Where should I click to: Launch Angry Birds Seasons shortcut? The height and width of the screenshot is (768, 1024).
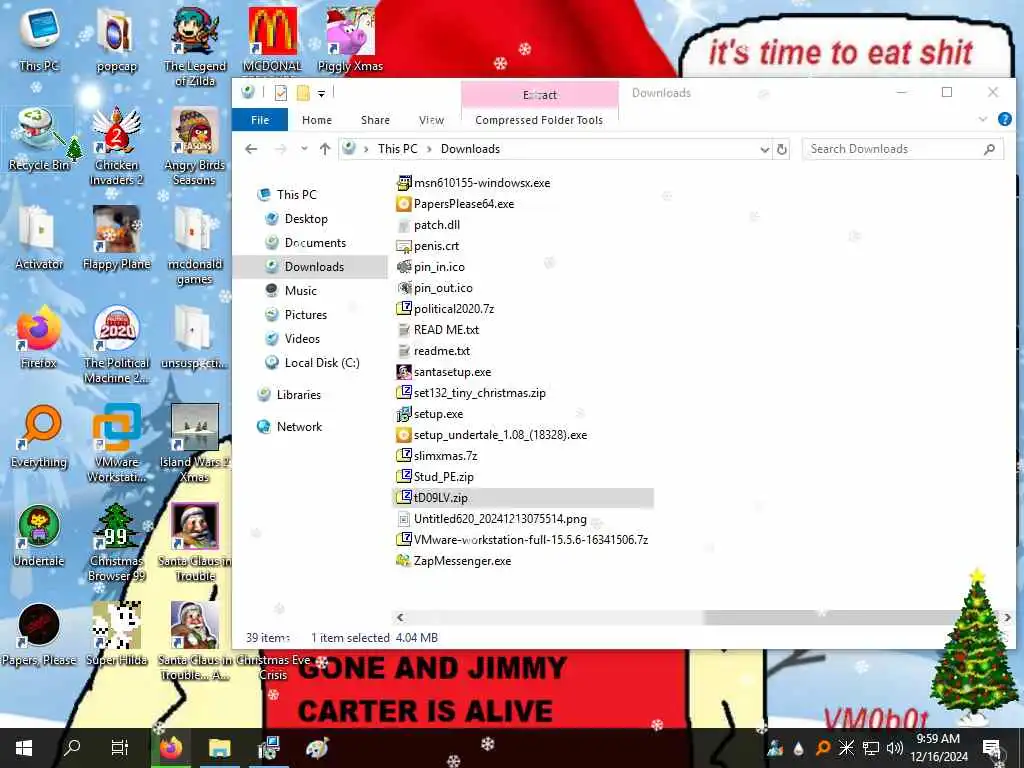click(195, 145)
